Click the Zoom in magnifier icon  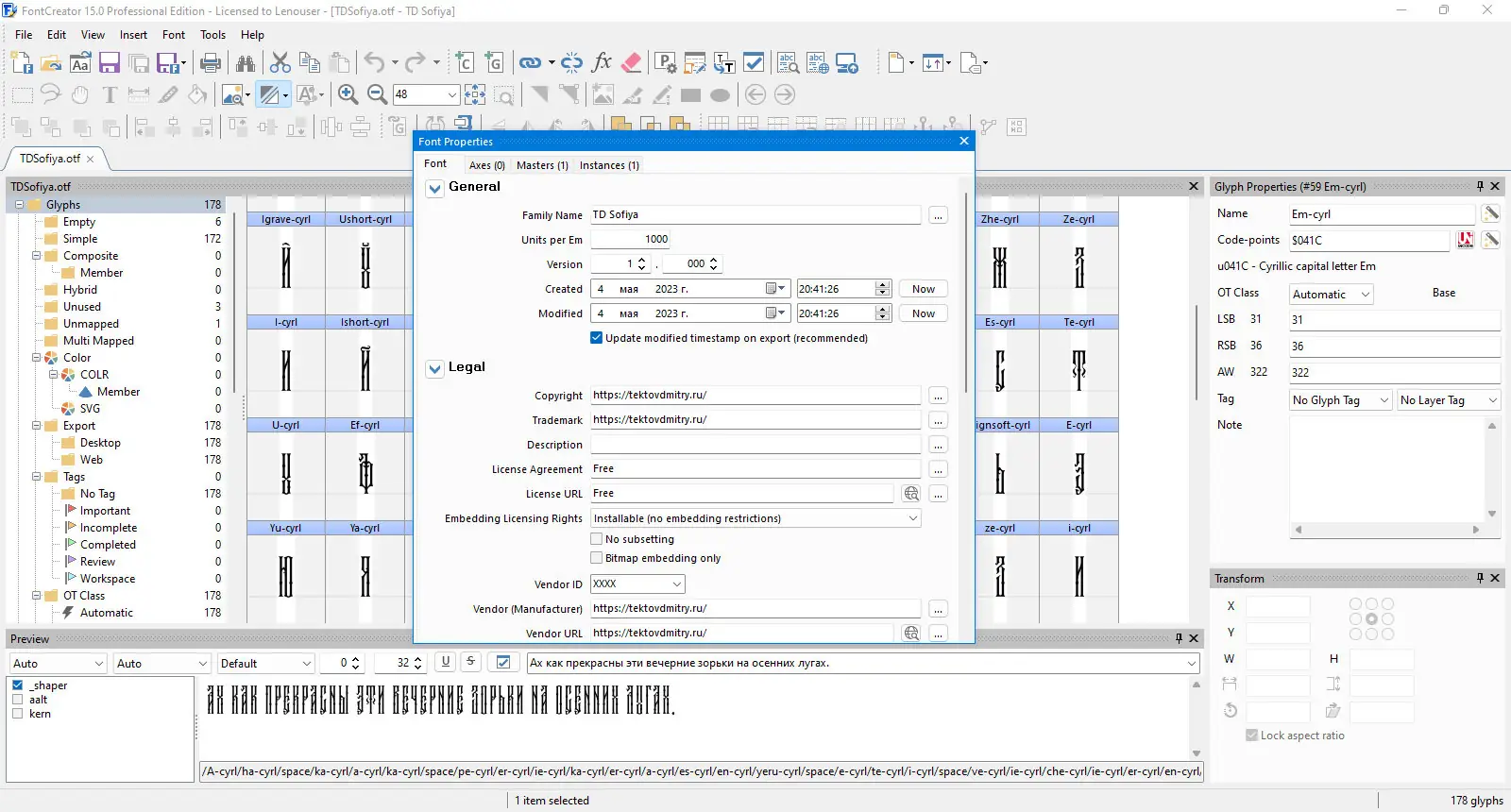(348, 94)
